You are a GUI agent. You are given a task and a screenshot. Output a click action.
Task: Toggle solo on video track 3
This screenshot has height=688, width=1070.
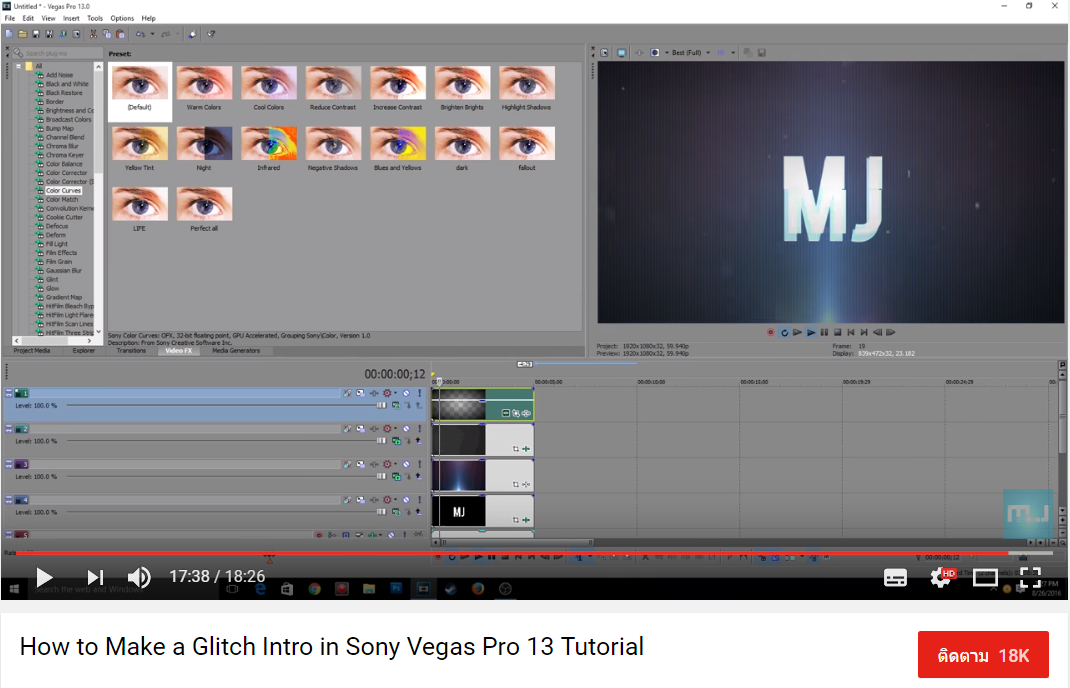[419, 464]
